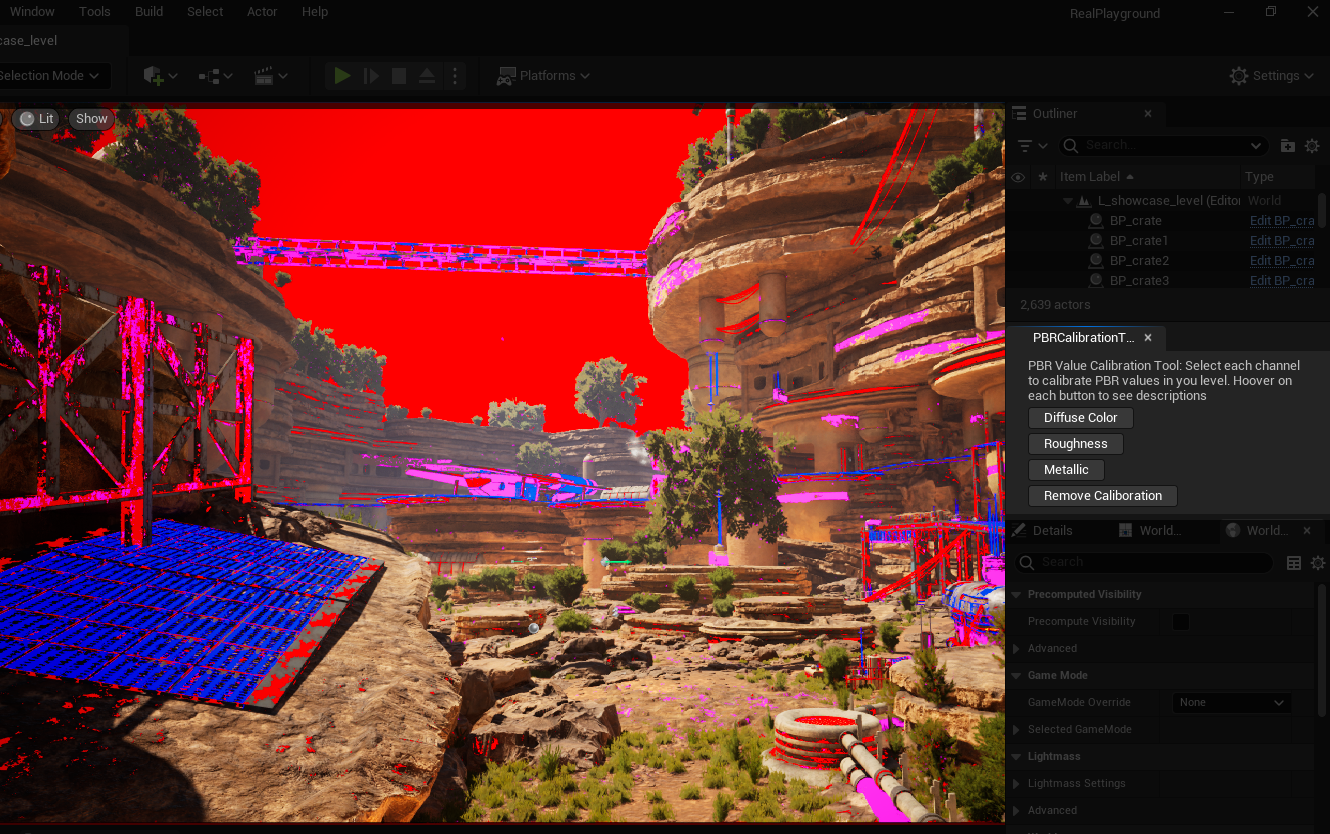This screenshot has width=1330, height=834.
Task: Click the eye visibility column header
Action: pyautogui.click(x=1018, y=177)
